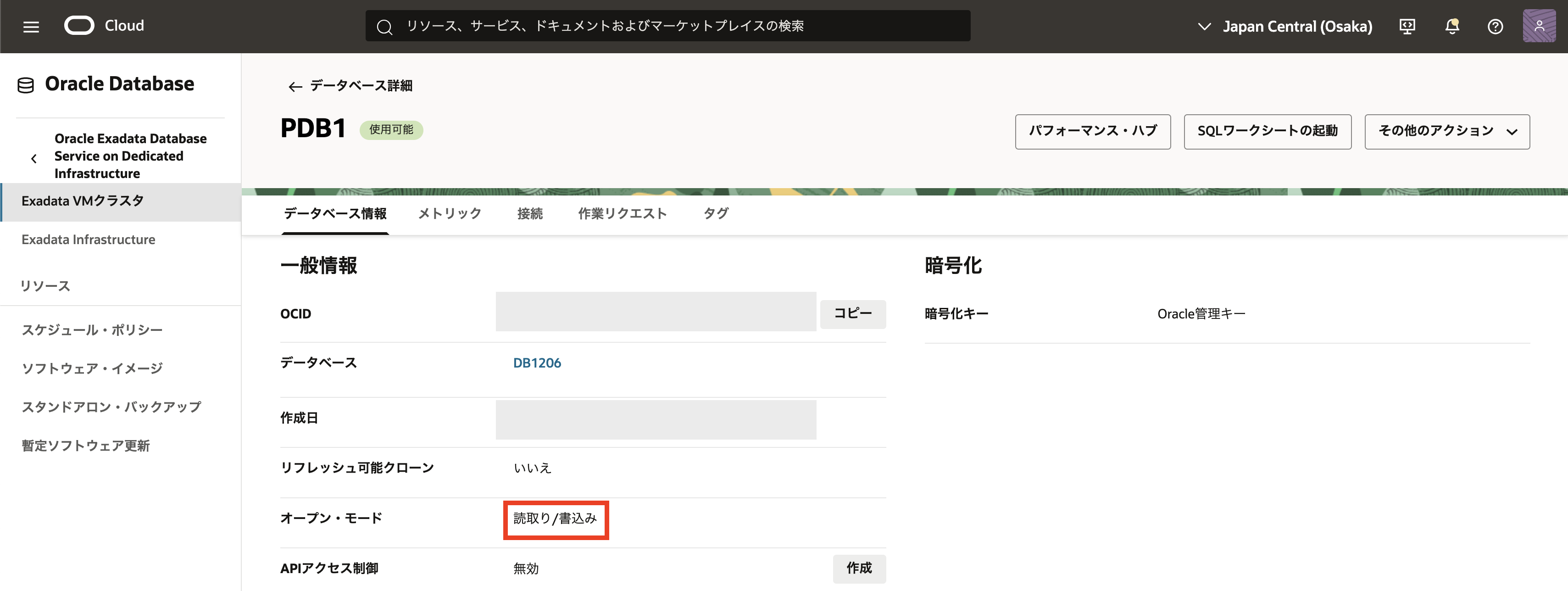Image resolution: width=1568 pixels, height=591 pixels.
Task: Open the user profile avatar
Action: [x=1539, y=26]
